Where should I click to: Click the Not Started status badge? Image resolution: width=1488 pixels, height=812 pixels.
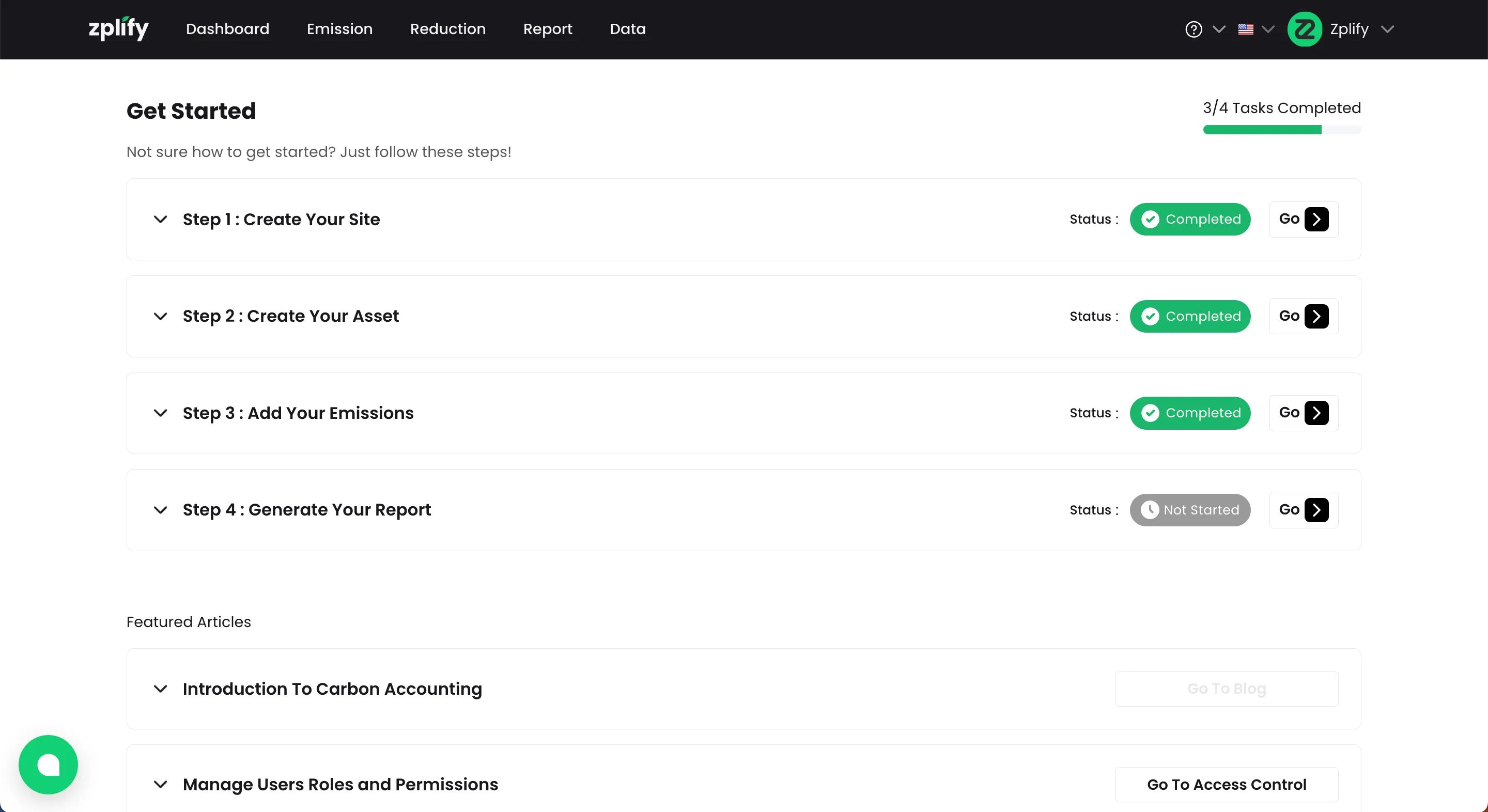pyautogui.click(x=1190, y=510)
